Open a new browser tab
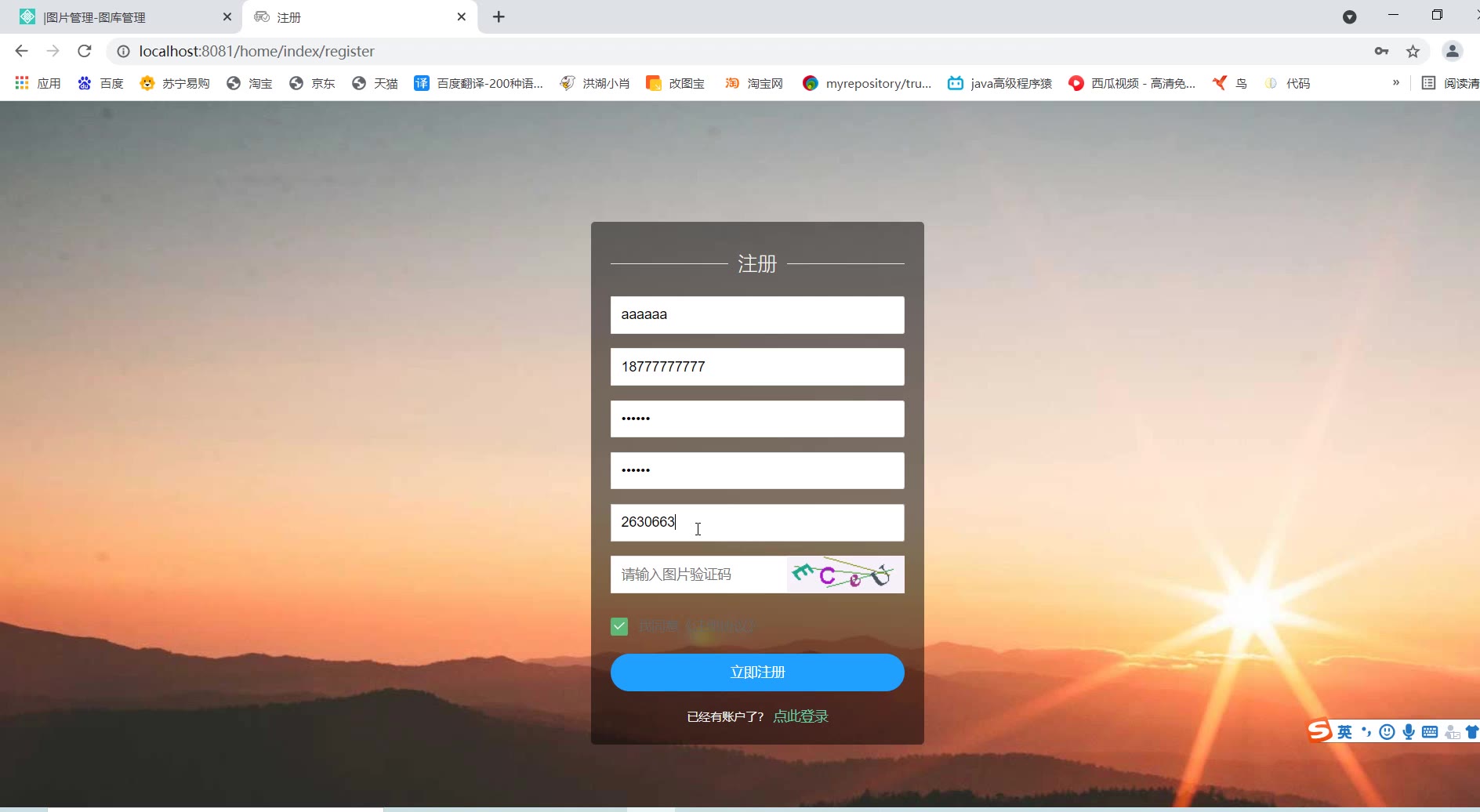The width and height of the screenshot is (1480, 812). pos(499,16)
